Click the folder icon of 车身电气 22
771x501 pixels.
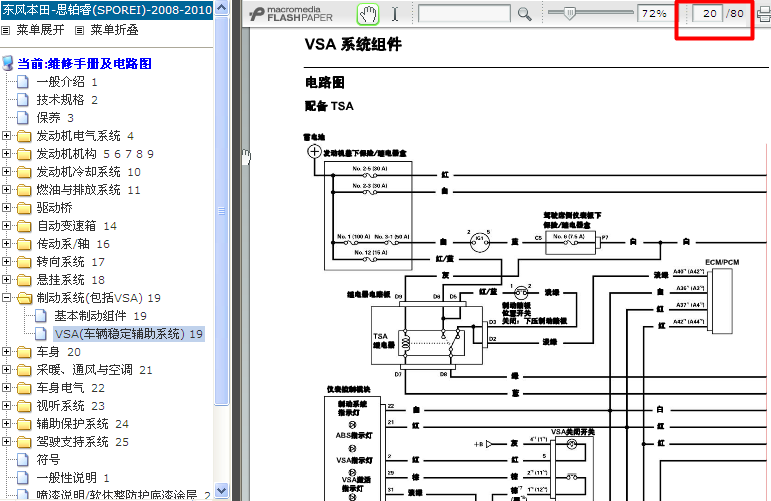click(24, 388)
